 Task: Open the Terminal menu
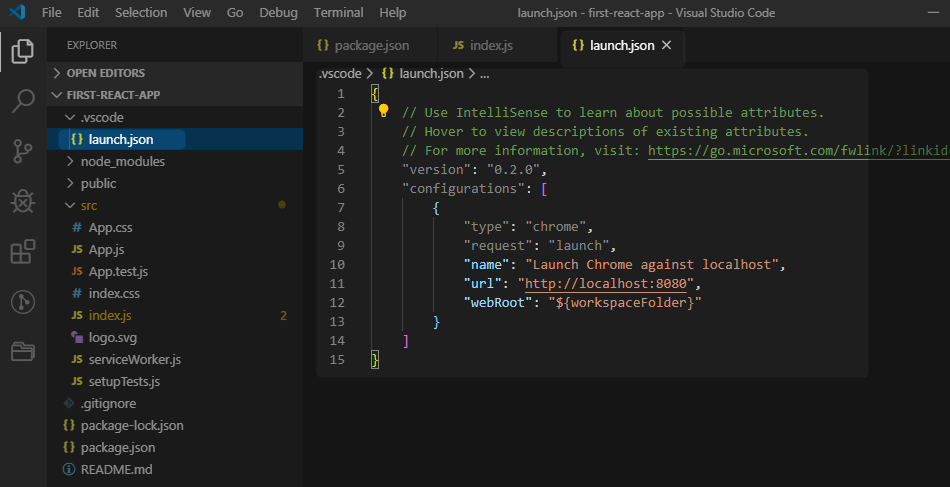(x=338, y=12)
